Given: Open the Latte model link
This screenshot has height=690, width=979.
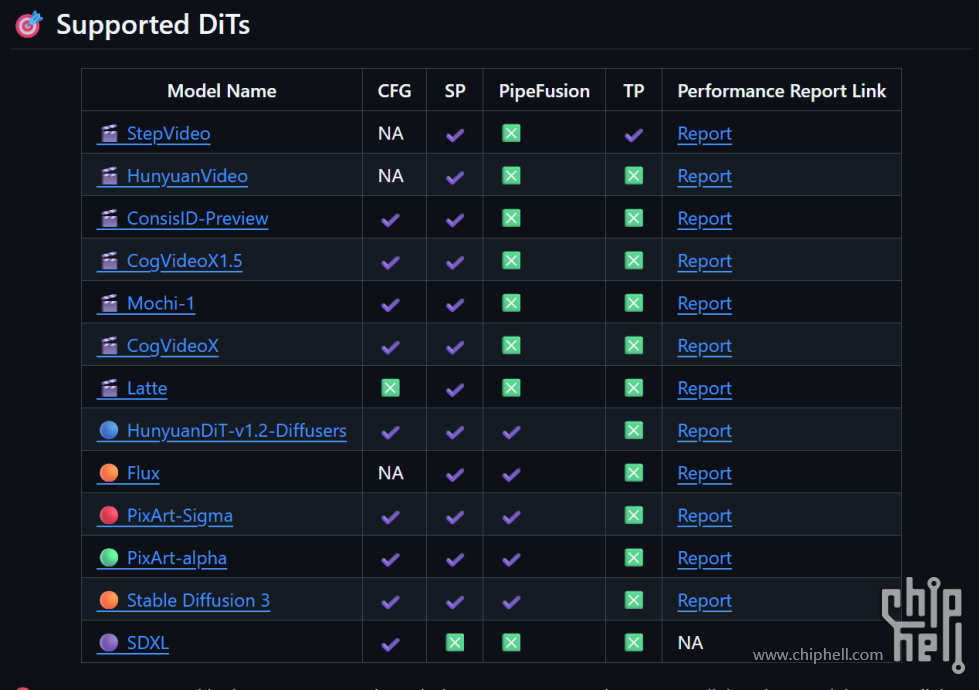Looking at the screenshot, I should tap(132, 388).
